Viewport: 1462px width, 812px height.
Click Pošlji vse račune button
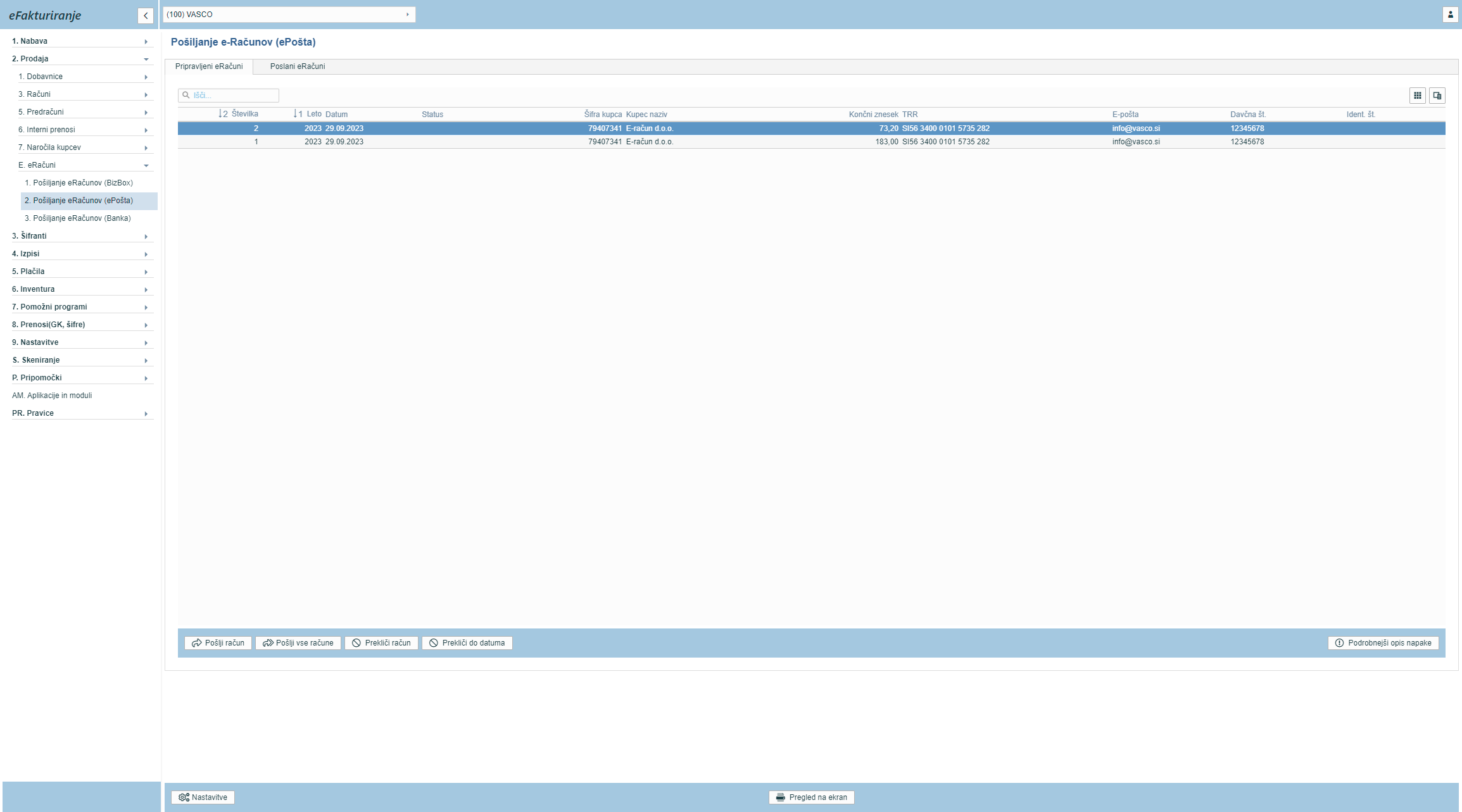coord(298,643)
